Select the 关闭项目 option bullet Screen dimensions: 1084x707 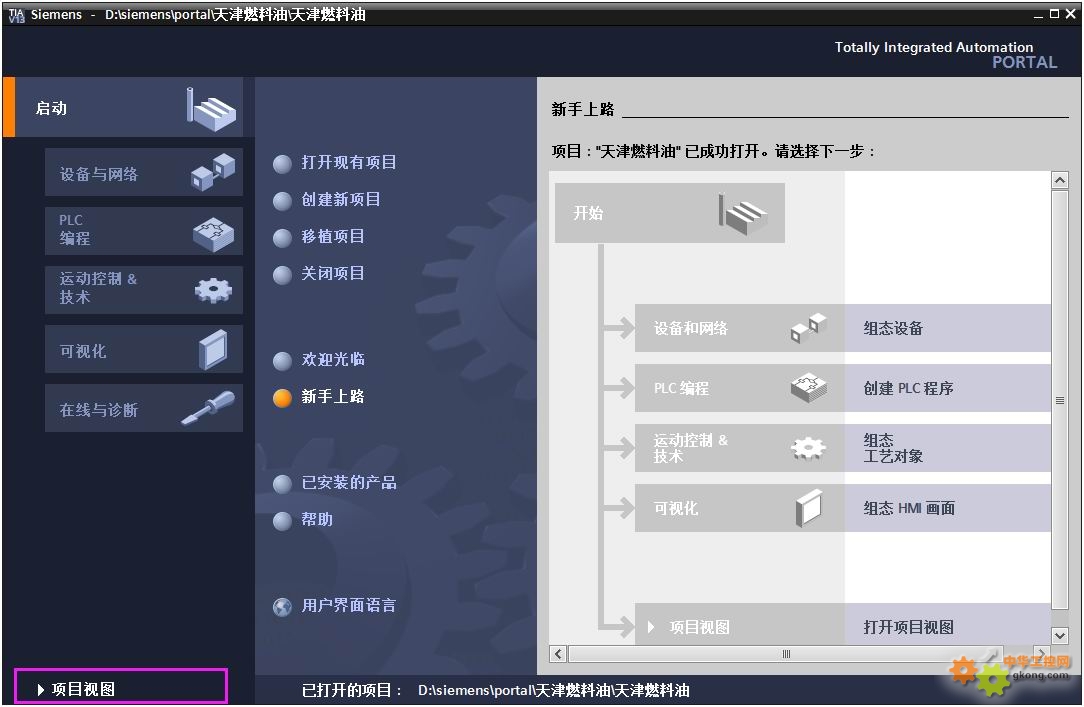coord(282,275)
